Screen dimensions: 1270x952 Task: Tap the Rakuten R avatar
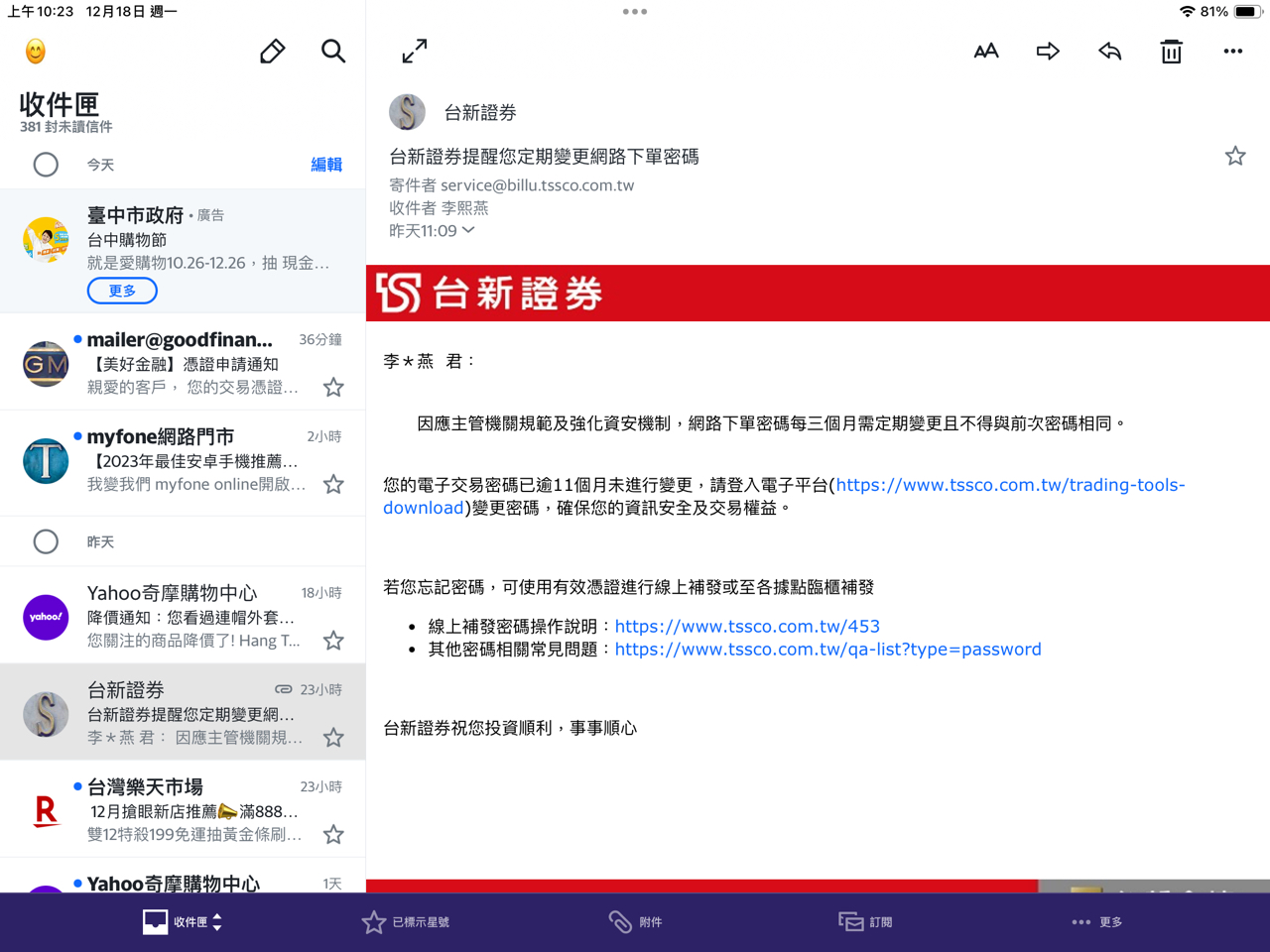point(46,811)
